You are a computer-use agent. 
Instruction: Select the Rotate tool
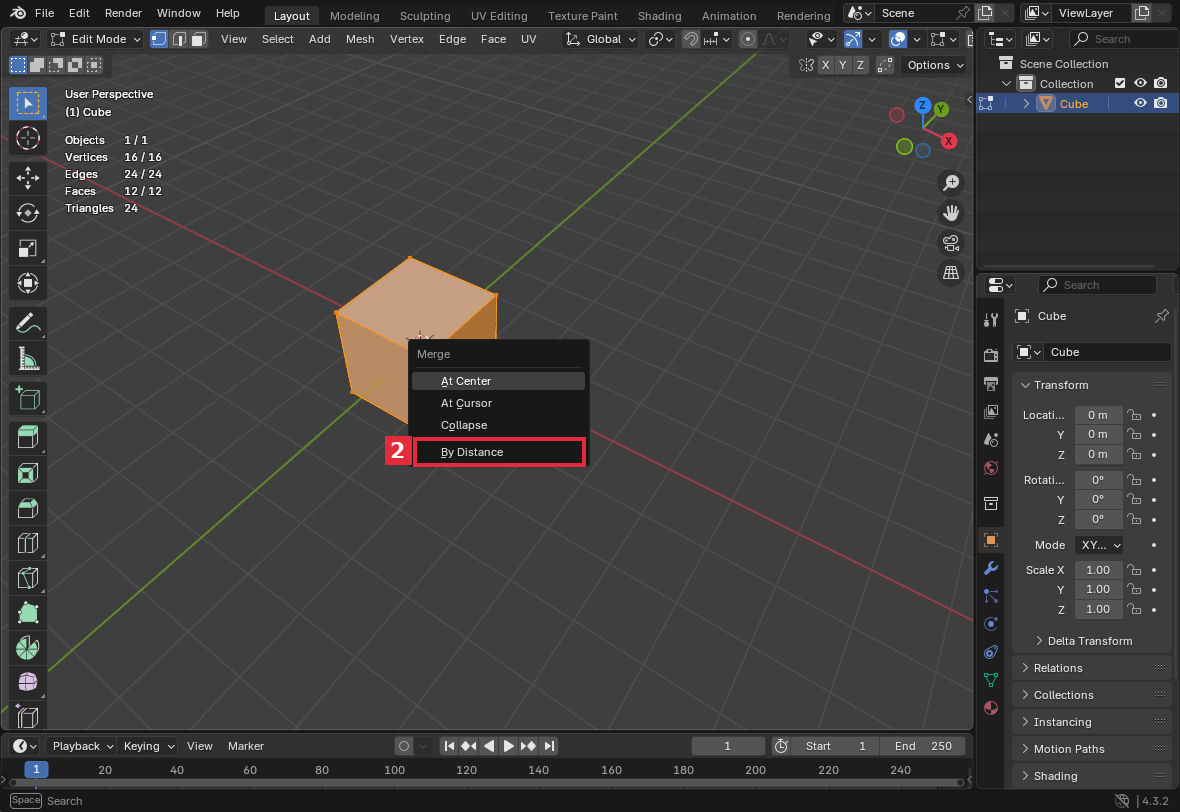[x=28, y=213]
